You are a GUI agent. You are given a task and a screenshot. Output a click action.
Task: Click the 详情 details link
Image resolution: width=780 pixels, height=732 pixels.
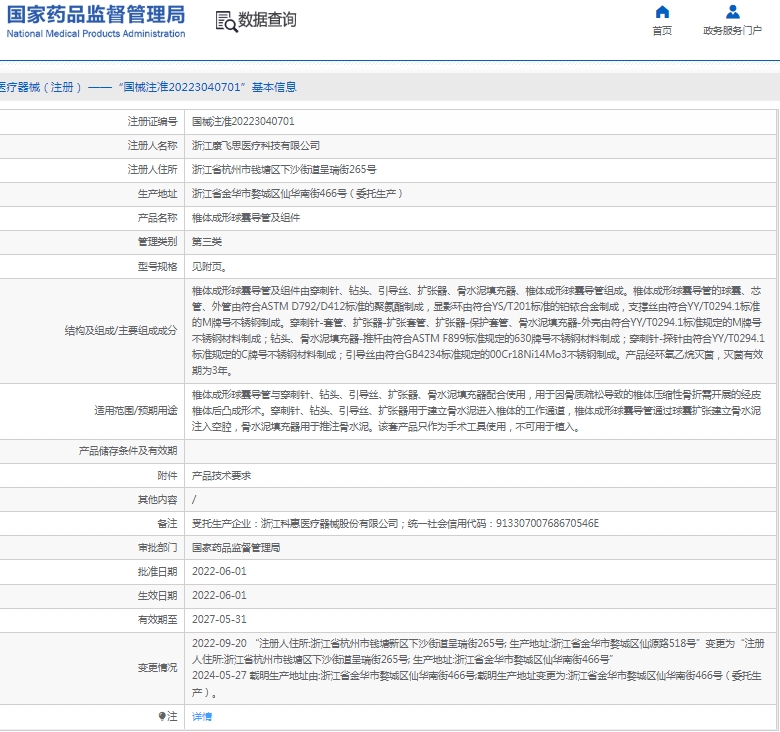coord(202,716)
